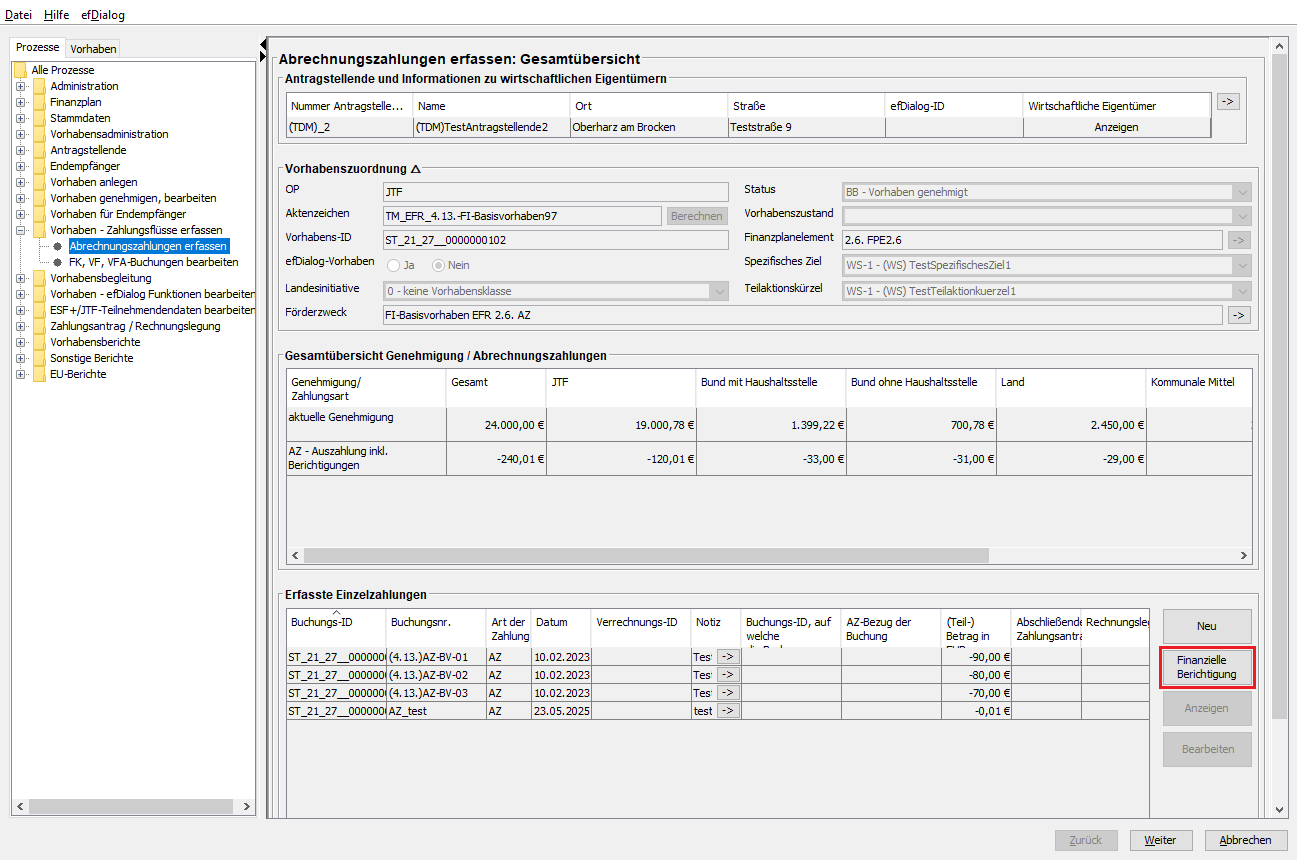
Task: Click the Weiter button
Action: pyautogui.click(x=1160, y=840)
